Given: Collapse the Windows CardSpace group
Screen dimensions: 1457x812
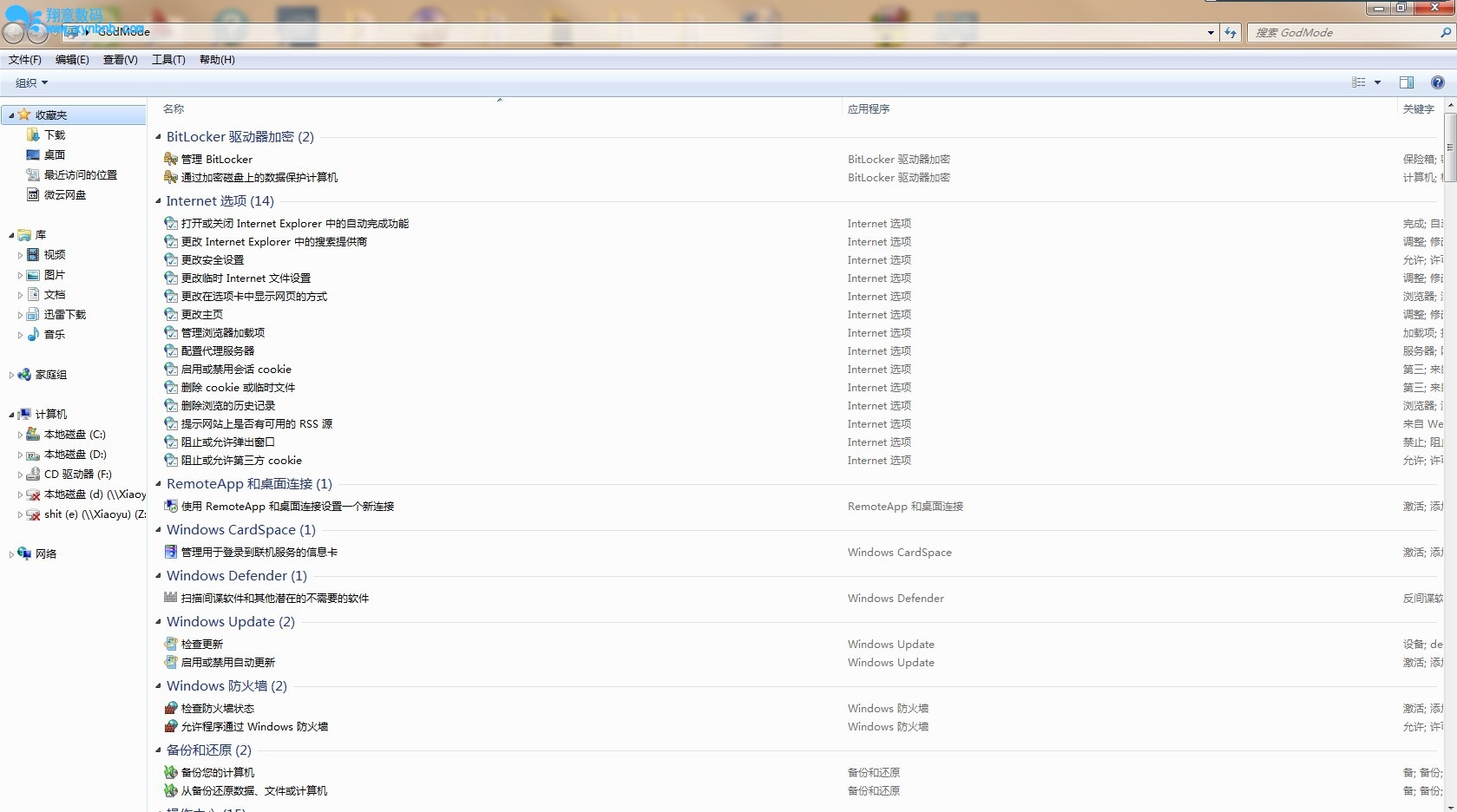Looking at the screenshot, I should click(x=158, y=529).
